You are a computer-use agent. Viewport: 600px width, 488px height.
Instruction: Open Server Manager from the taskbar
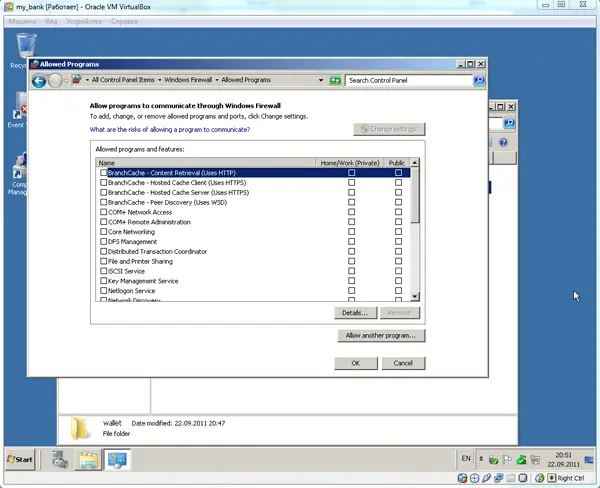click(60, 459)
